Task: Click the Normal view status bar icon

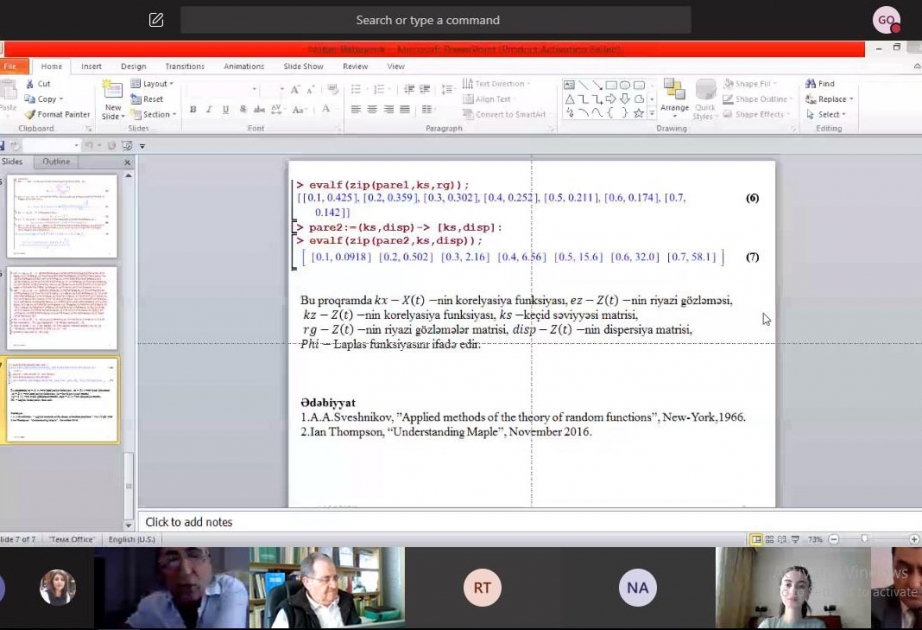Action: pyautogui.click(x=756, y=539)
